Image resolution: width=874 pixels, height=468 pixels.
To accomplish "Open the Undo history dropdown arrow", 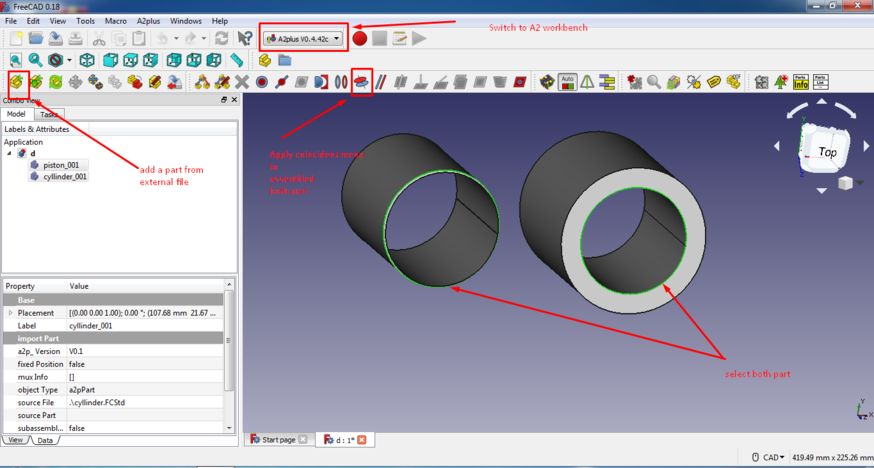I will point(177,38).
